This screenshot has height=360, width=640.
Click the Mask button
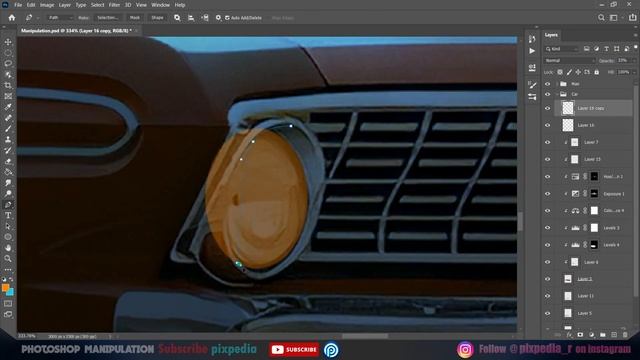pyautogui.click(x=135, y=18)
